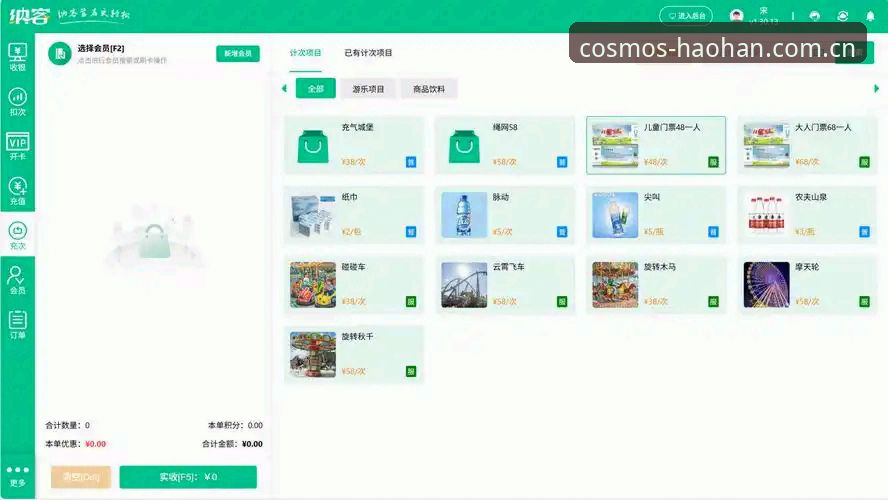Select the 充气城堡 shopping bag thumbnail

point(313,146)
